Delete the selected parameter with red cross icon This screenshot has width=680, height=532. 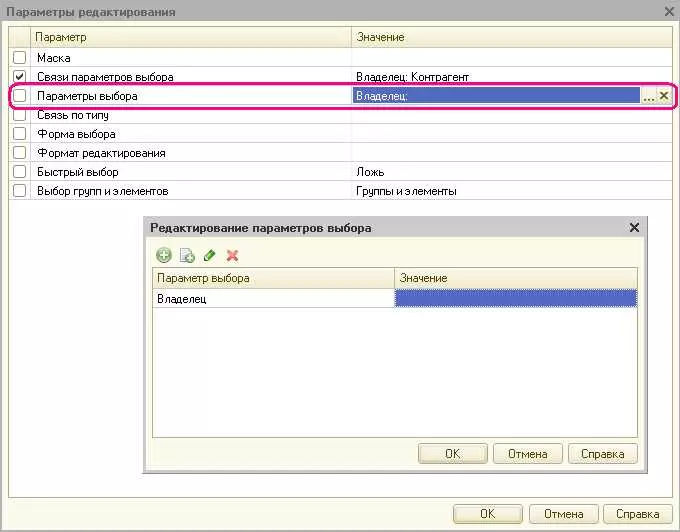(232, 255)
